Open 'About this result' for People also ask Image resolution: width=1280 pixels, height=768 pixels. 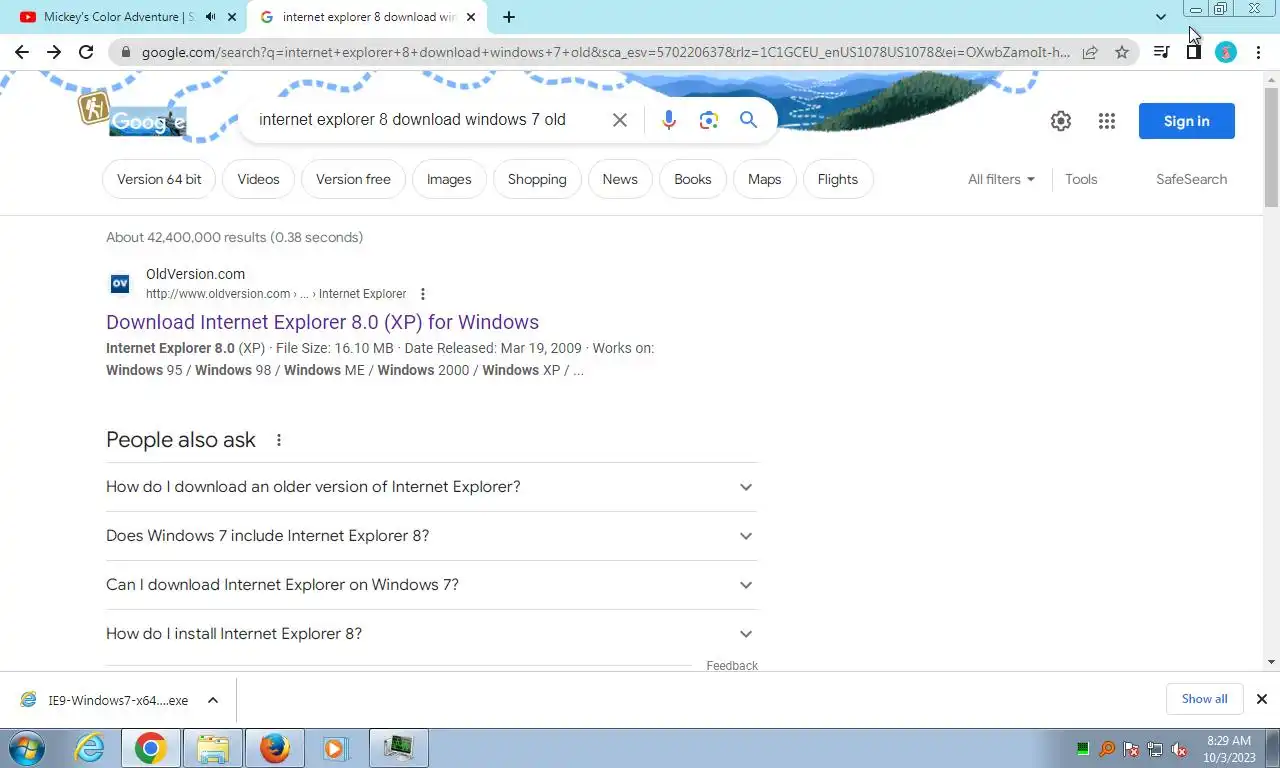[279, 440]
